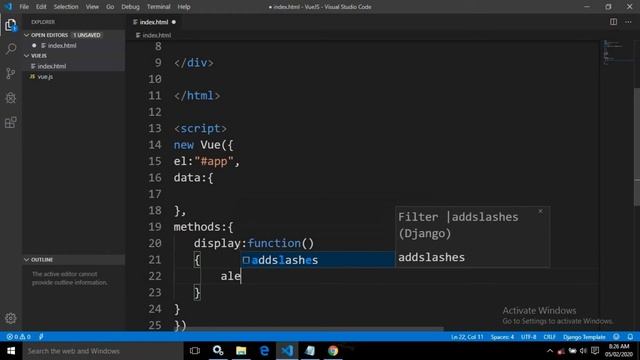Collapse the Outline section
Image resolution: width=640 pixels, height=360 pixels.
point(73,260)
